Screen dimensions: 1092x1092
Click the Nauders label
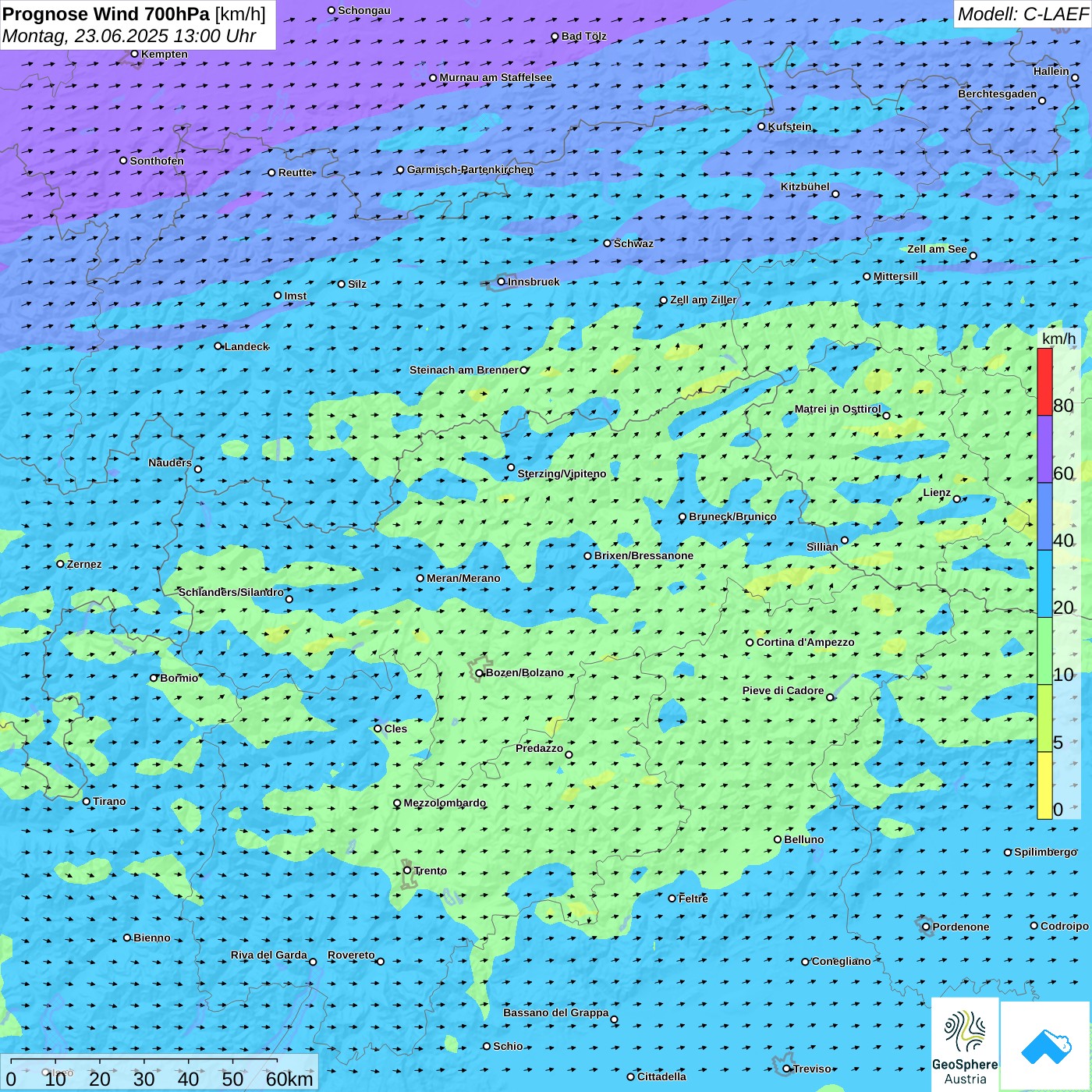(169, 463)
